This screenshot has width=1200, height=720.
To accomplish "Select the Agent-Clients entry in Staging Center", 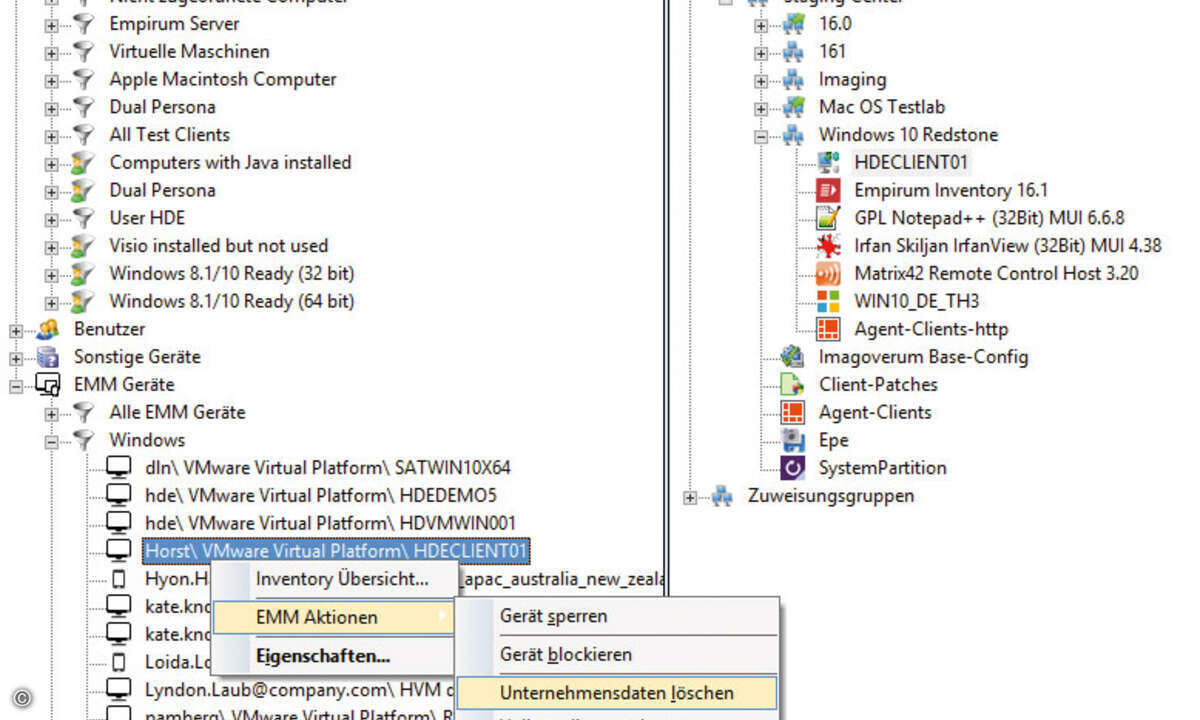I will pos(875,412).
